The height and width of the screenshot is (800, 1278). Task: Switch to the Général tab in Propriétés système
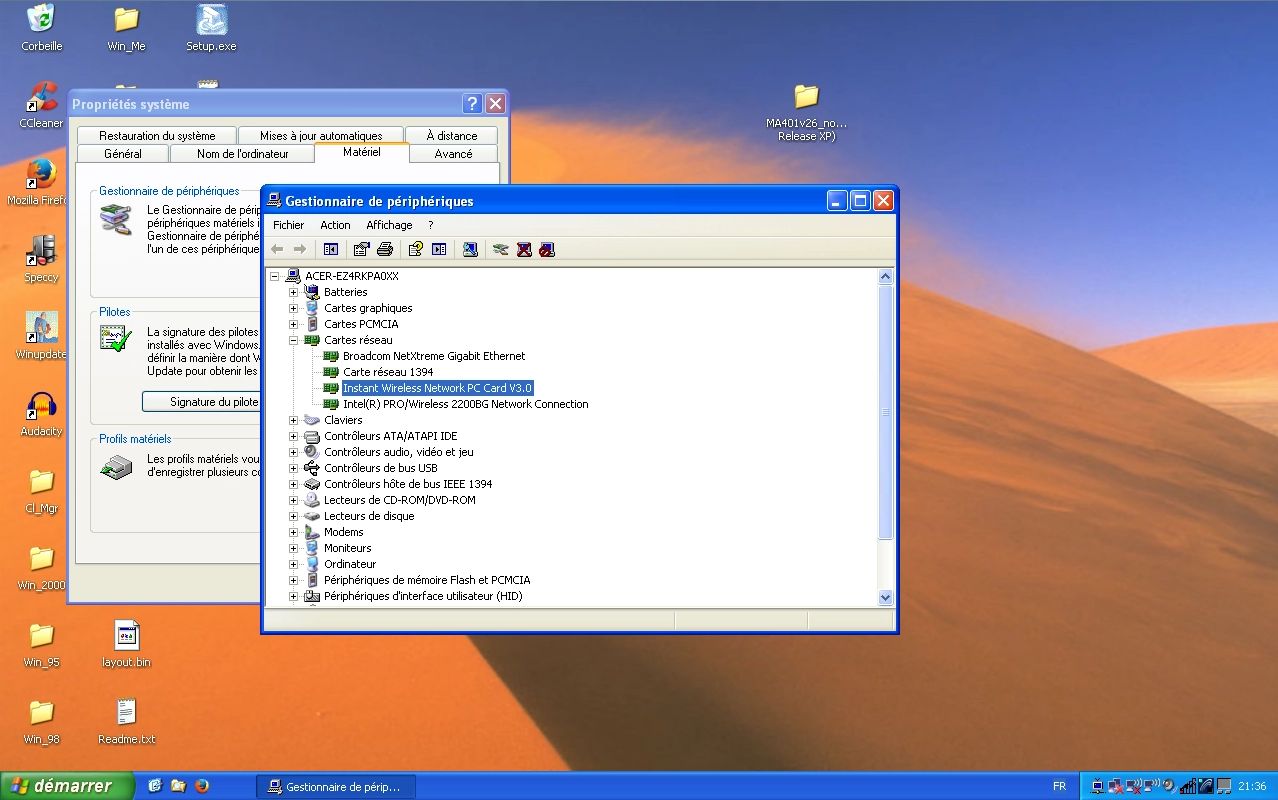[123, 154]
